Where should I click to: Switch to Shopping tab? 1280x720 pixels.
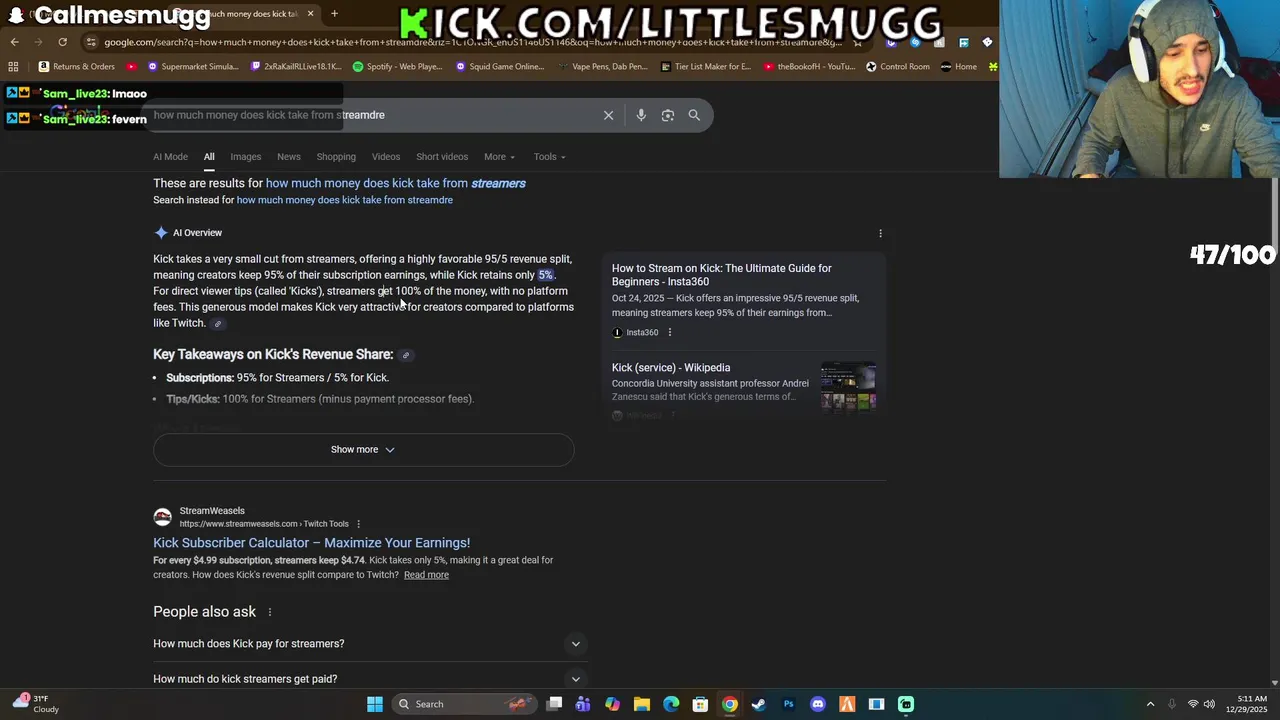[336, 157]
